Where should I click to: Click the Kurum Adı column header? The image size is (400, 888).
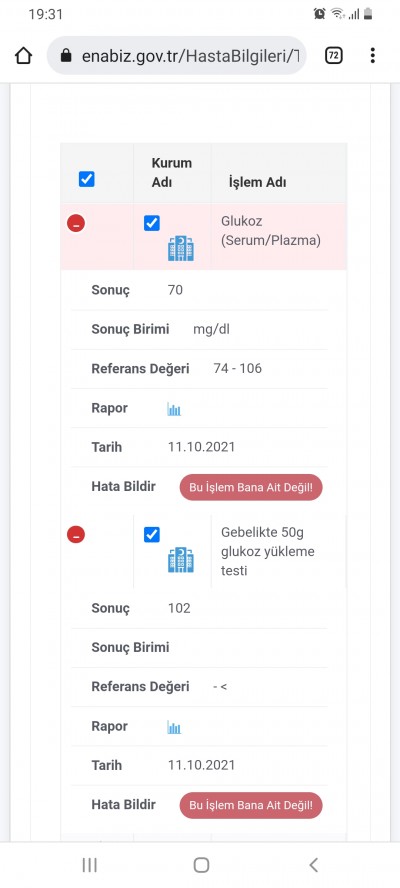click(172, 173)
